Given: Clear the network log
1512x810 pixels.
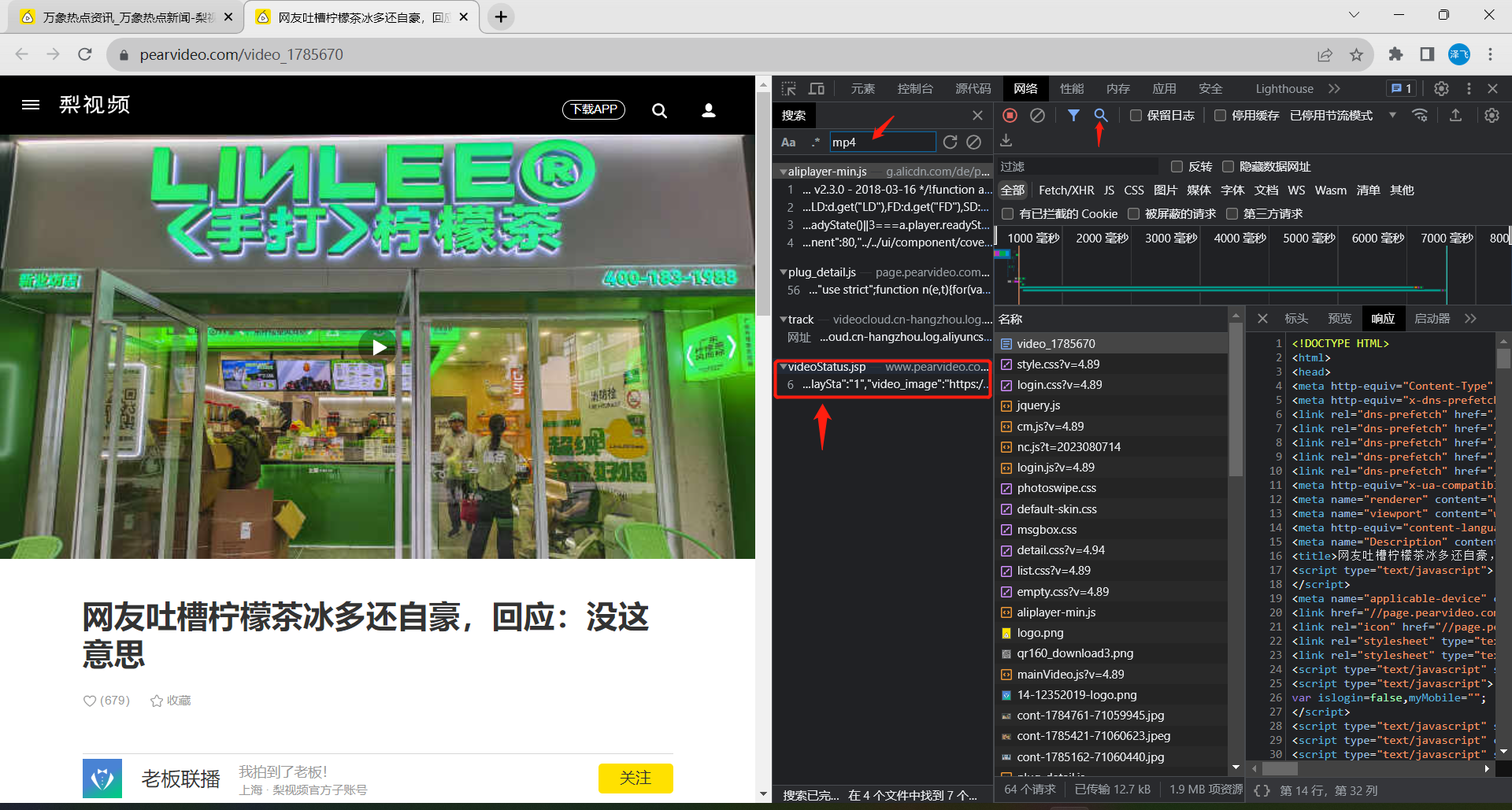Looking at the screenshot, I should pos(1038,116).
